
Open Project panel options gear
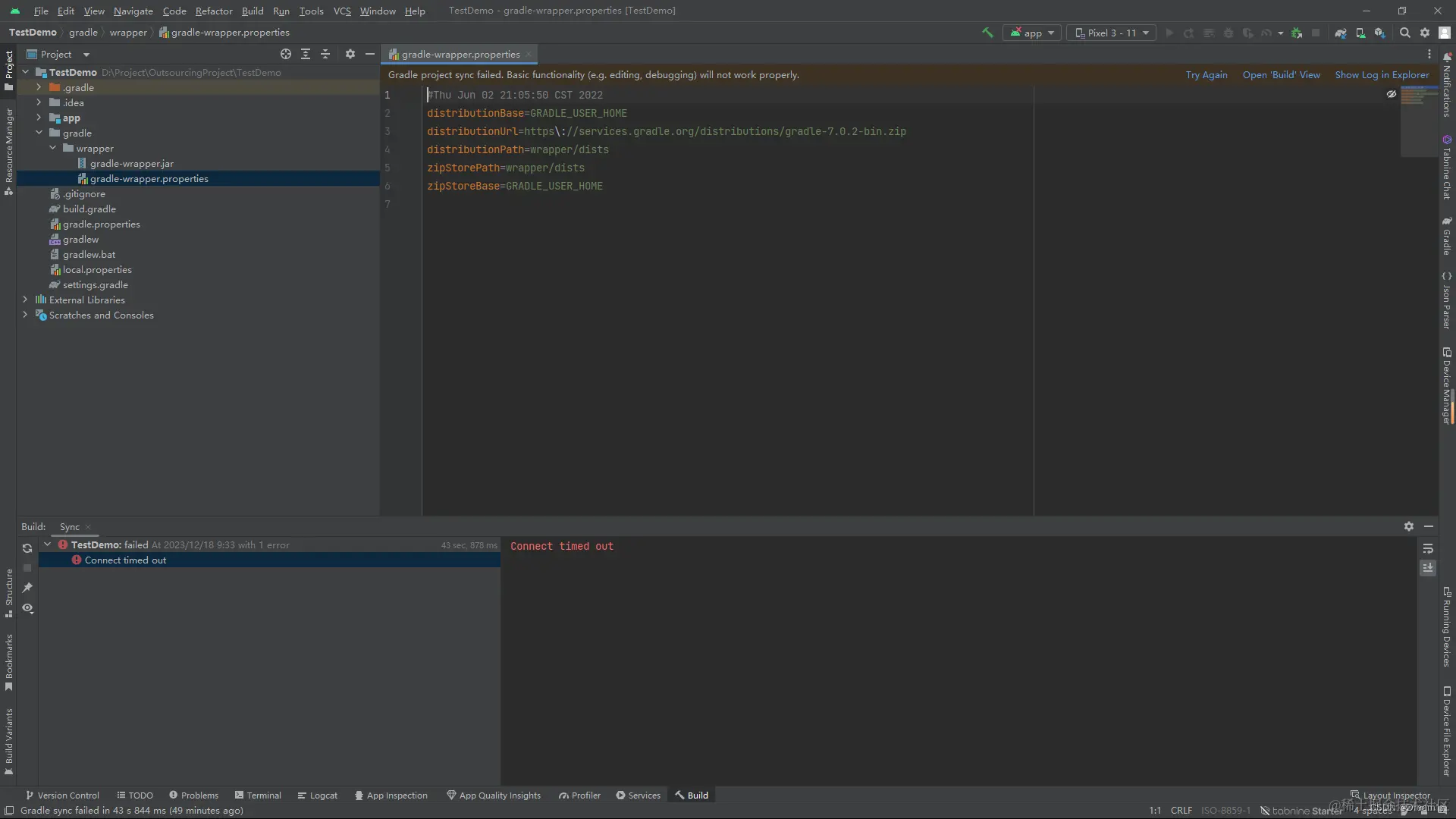[350, 54]
